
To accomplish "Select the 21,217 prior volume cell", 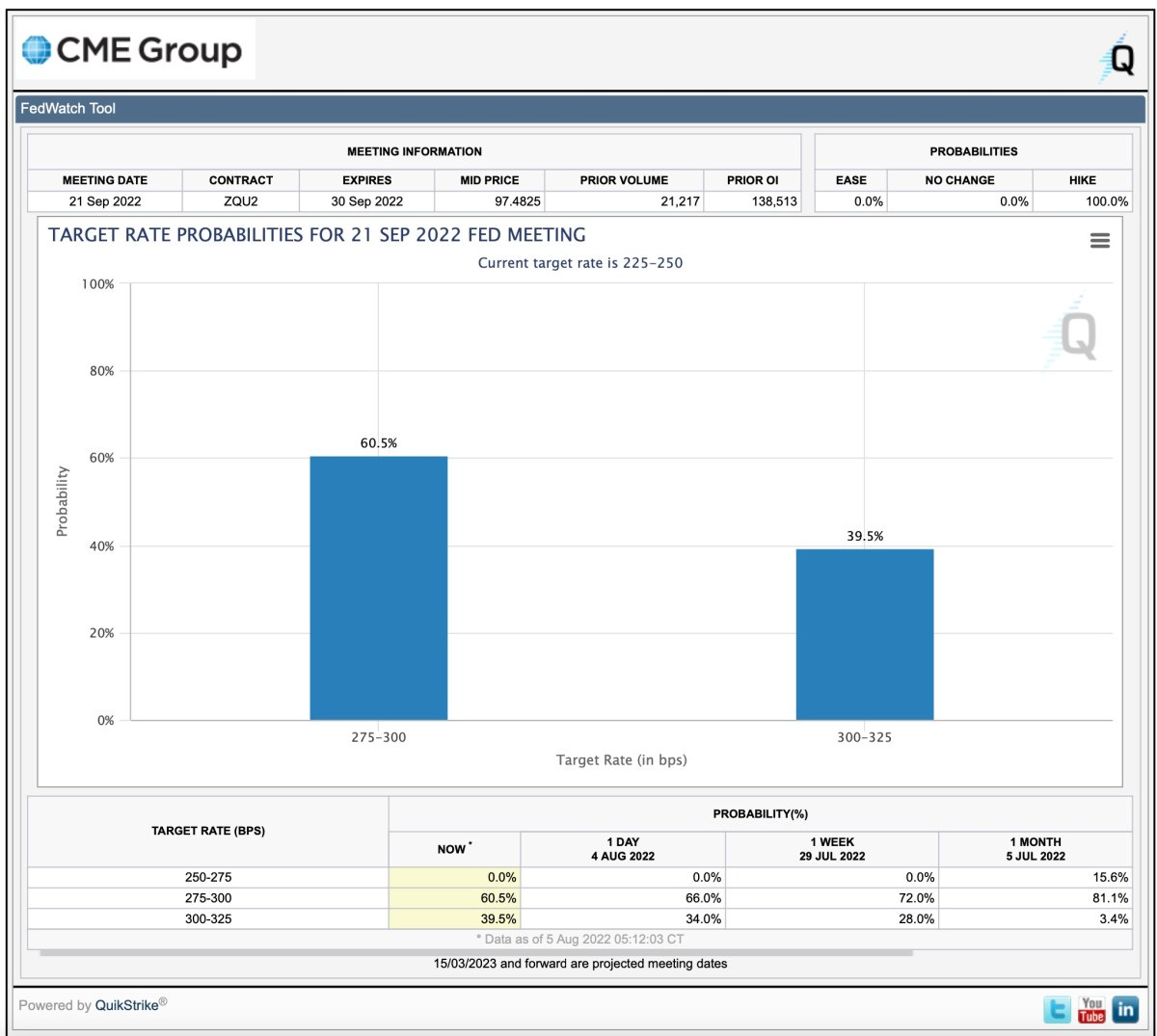I will point(624,201).
